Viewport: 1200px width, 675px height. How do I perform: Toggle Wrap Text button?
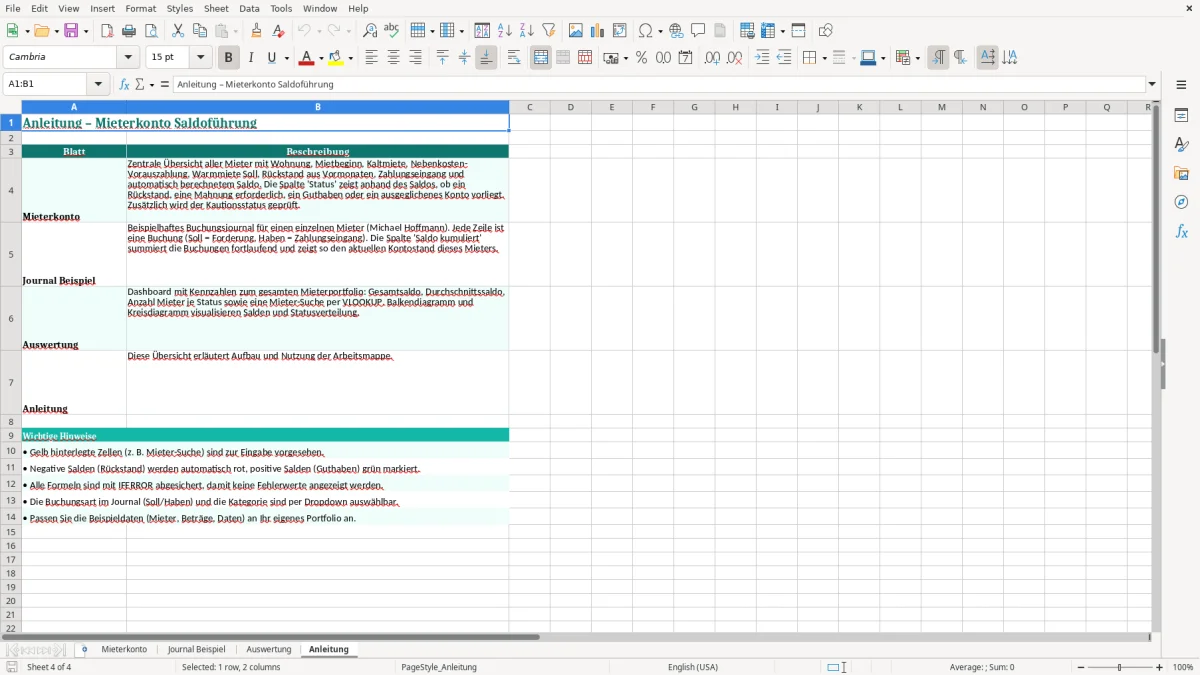pyautogui.click(x=514, y=58)
